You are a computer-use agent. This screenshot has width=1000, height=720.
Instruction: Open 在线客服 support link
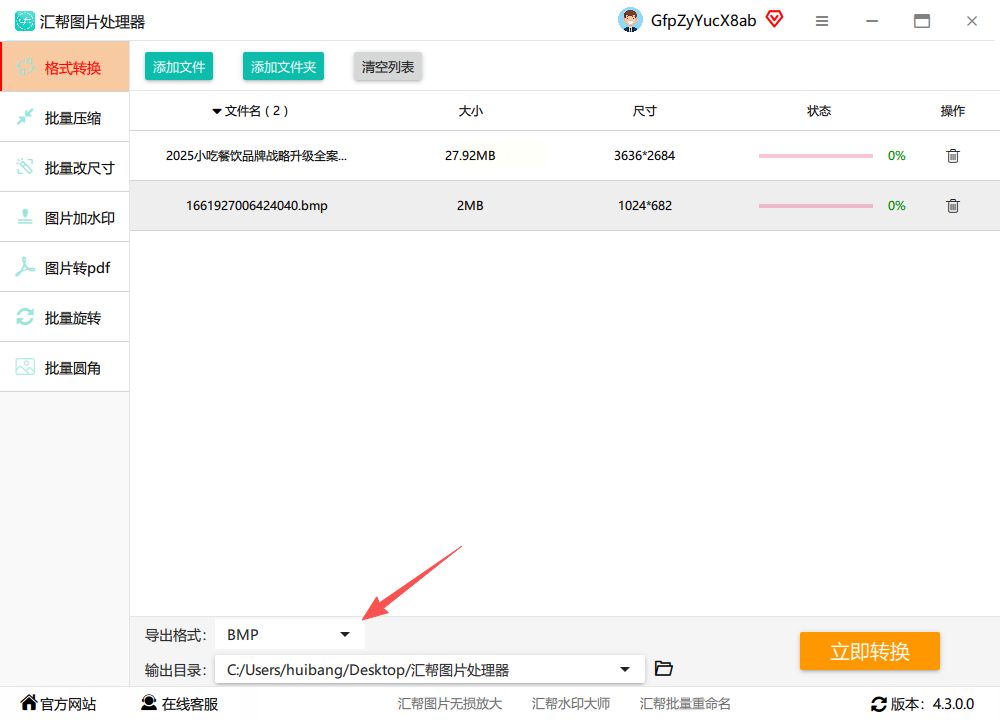(x=179, y=703)
